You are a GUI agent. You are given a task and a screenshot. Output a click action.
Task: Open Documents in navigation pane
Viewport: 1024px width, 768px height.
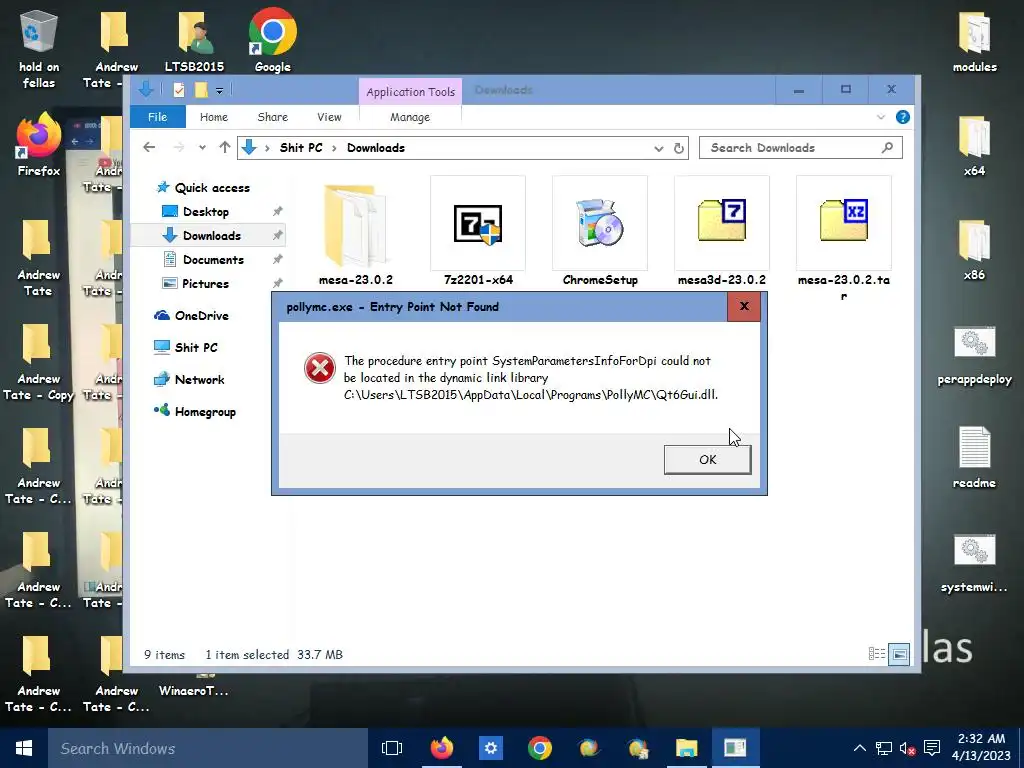[x=213, y=260]
